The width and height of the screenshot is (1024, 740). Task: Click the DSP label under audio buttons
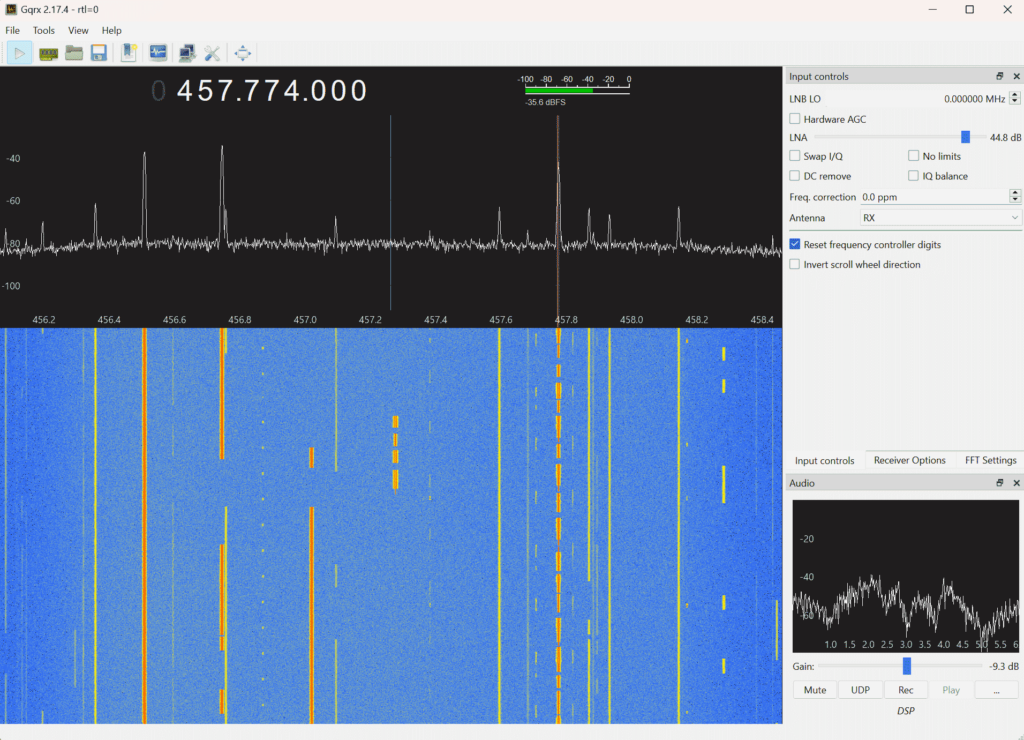(x=905, y=711)
